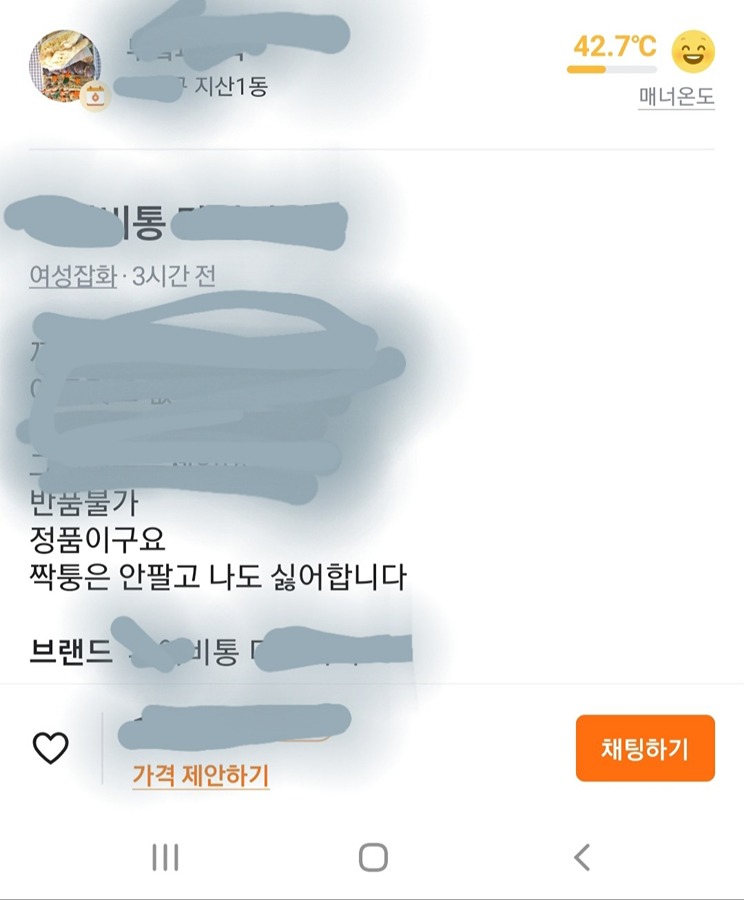Open the seller's profile picture
744x900 pixels.
click(65, 66)
